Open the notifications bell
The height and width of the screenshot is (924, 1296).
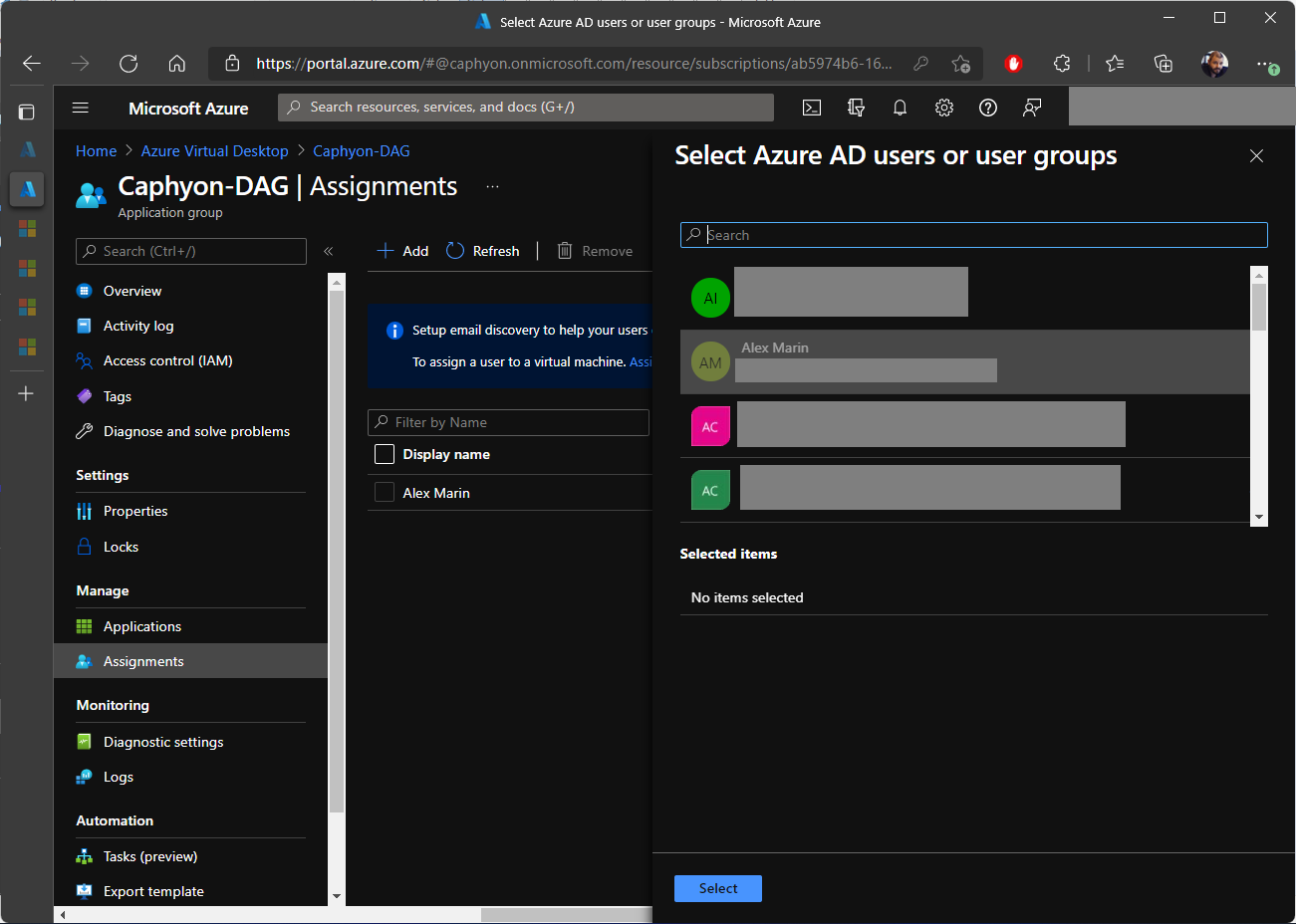pos(900,108)
